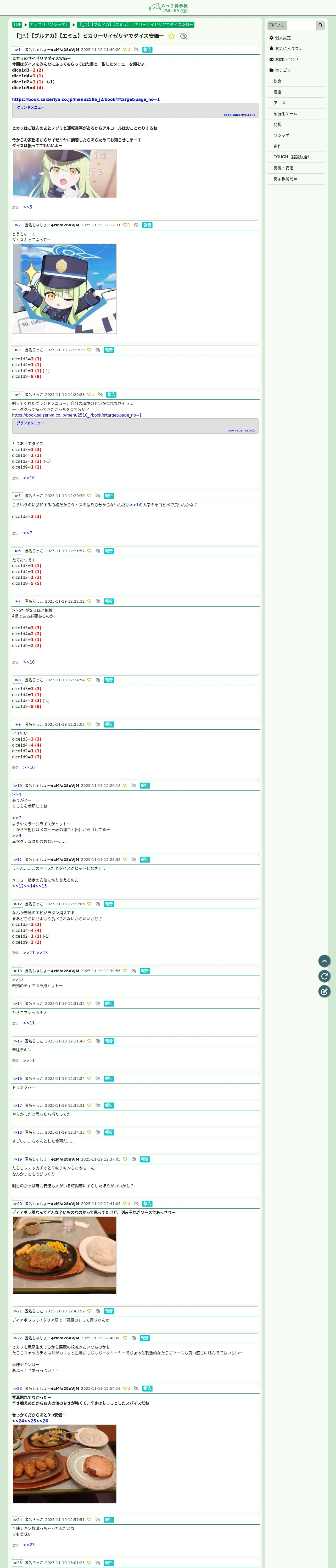
Task: Open お問い合わせ in the sidebar
Action: (x=296, y=60)
